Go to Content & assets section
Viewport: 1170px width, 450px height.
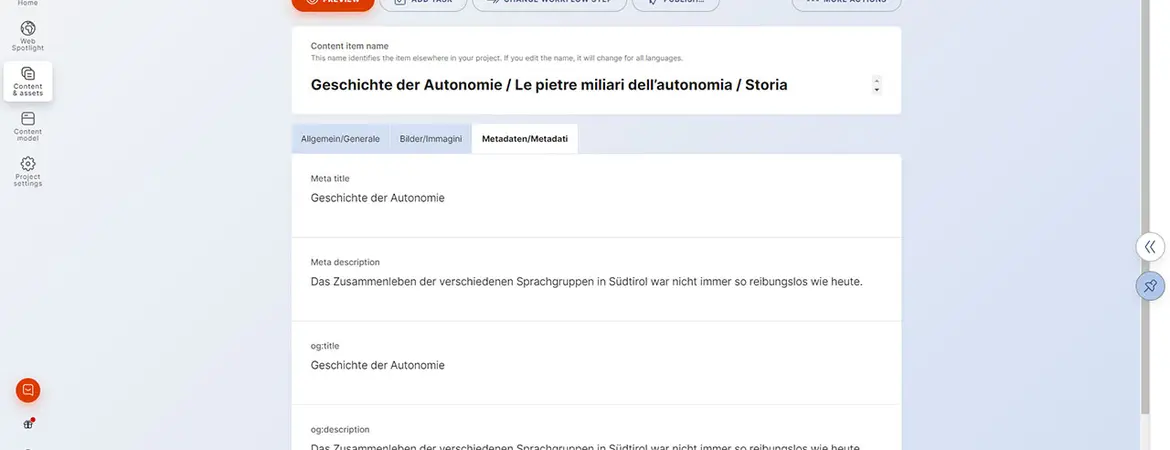pyautogui.click(x=28, y=80)
